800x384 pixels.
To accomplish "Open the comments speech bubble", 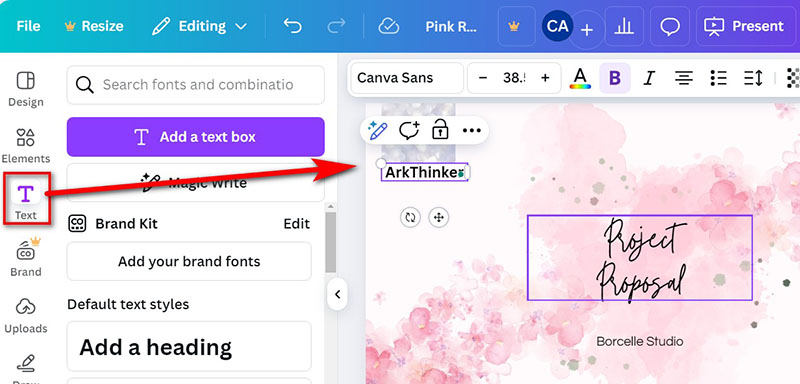I will click(x=670, y=26).
